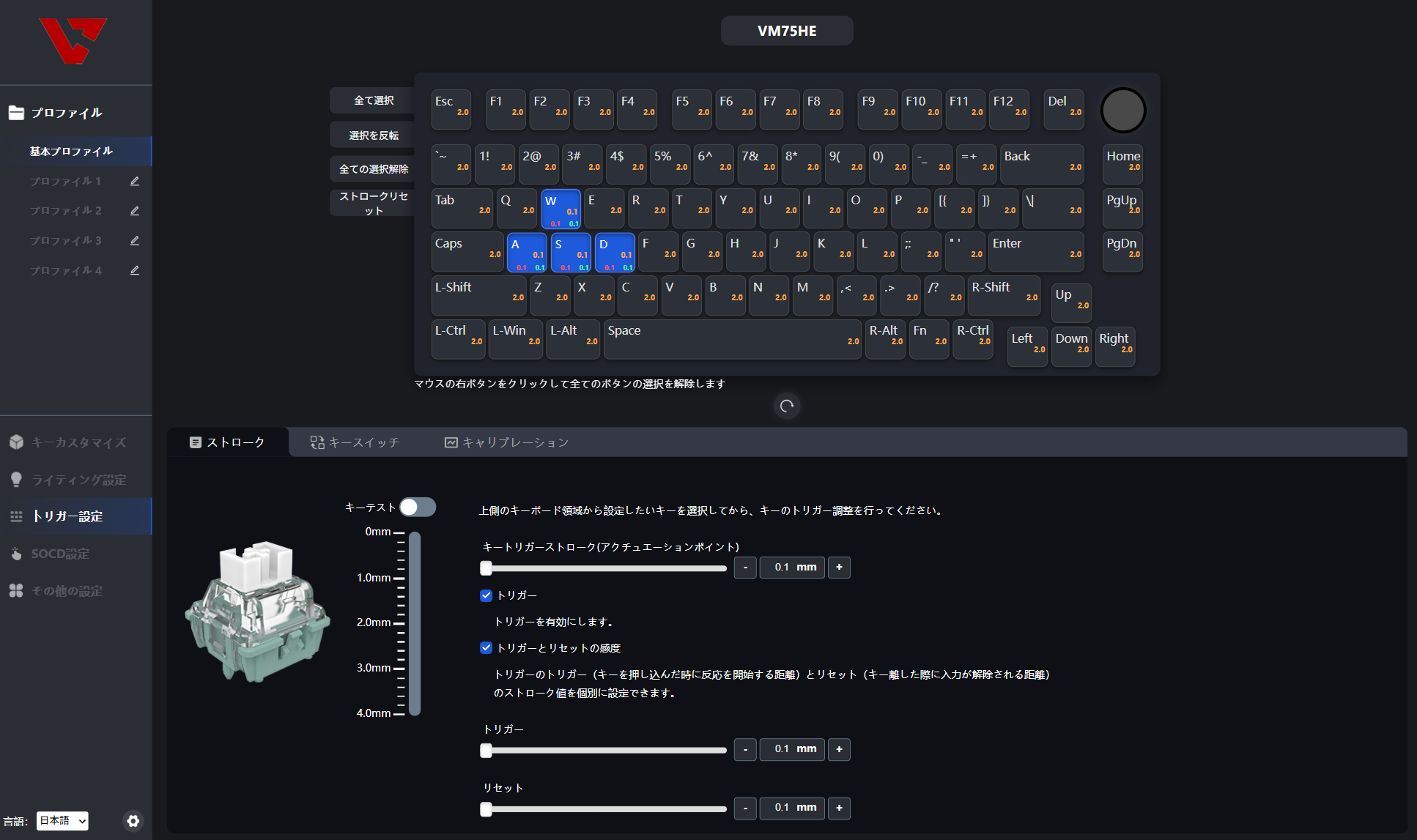Open SOCD設定 in the sidebar
This screenshot has width=1417, height=840.
click(x=60, y=554)
